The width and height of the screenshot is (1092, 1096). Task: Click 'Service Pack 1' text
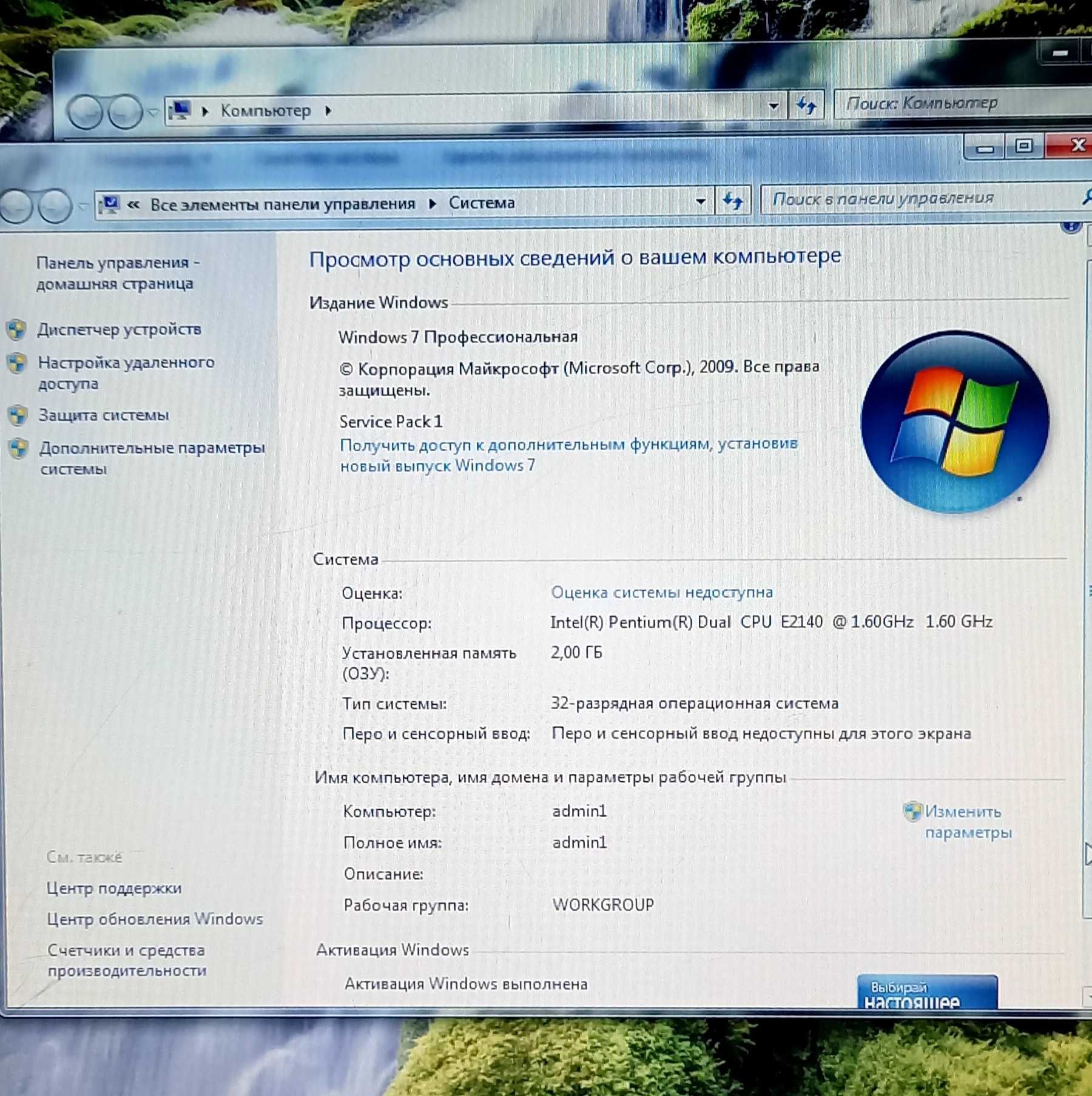click(391, 422)
